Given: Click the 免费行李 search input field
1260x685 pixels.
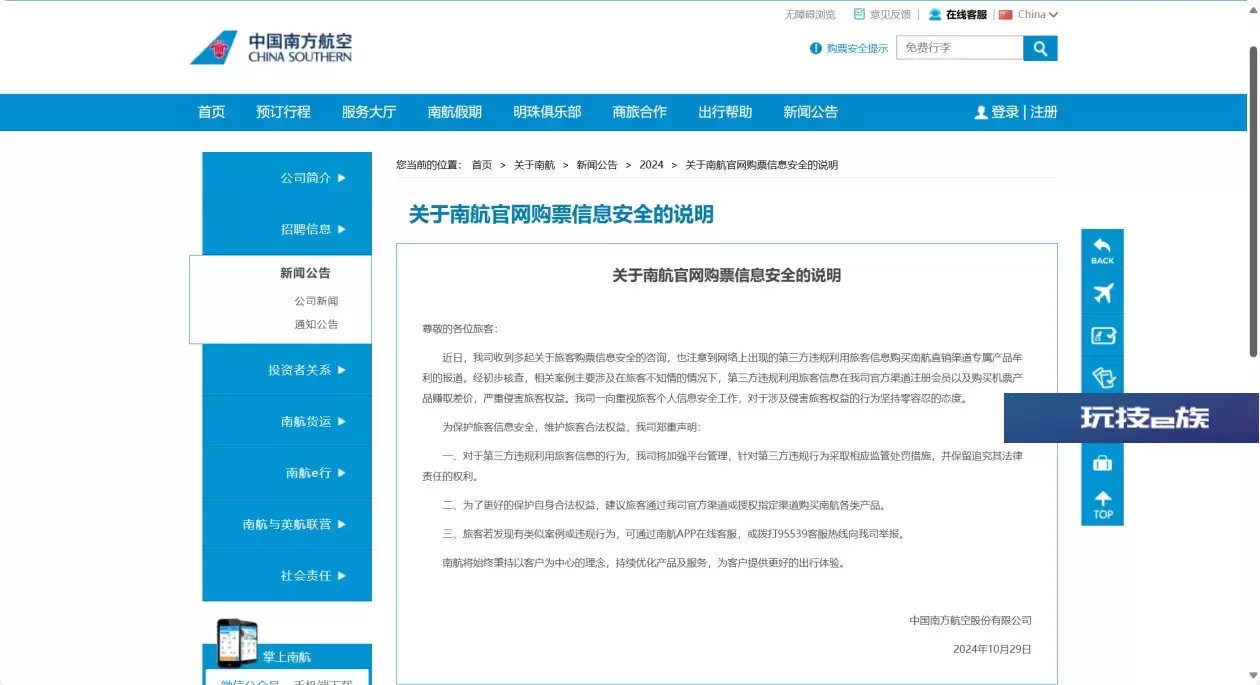Looking at the screenshot, I should tap(959, 48).
